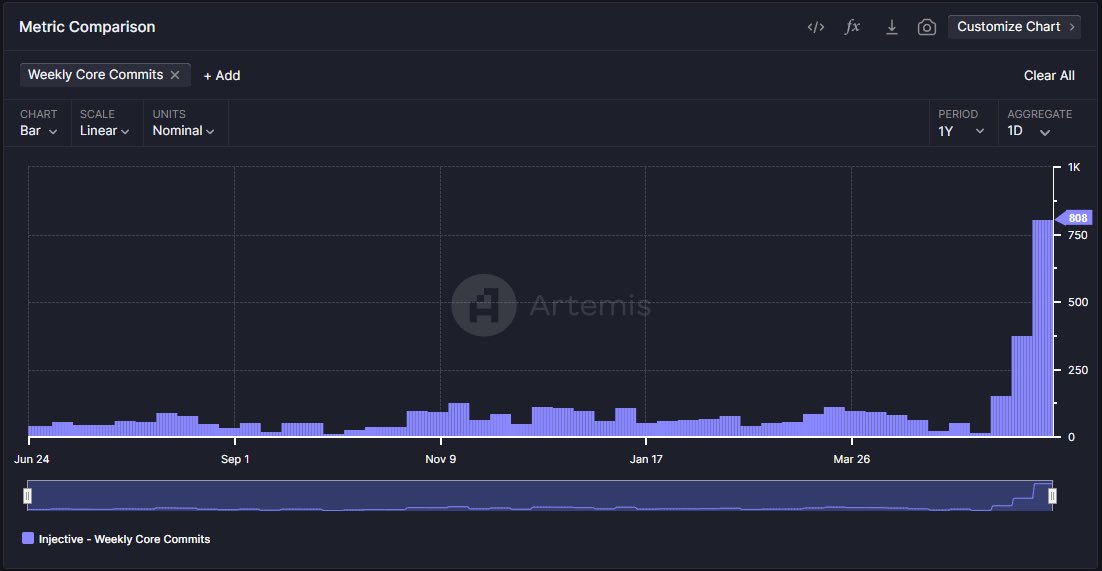Open the embed code icon

[x=815, y=27]
